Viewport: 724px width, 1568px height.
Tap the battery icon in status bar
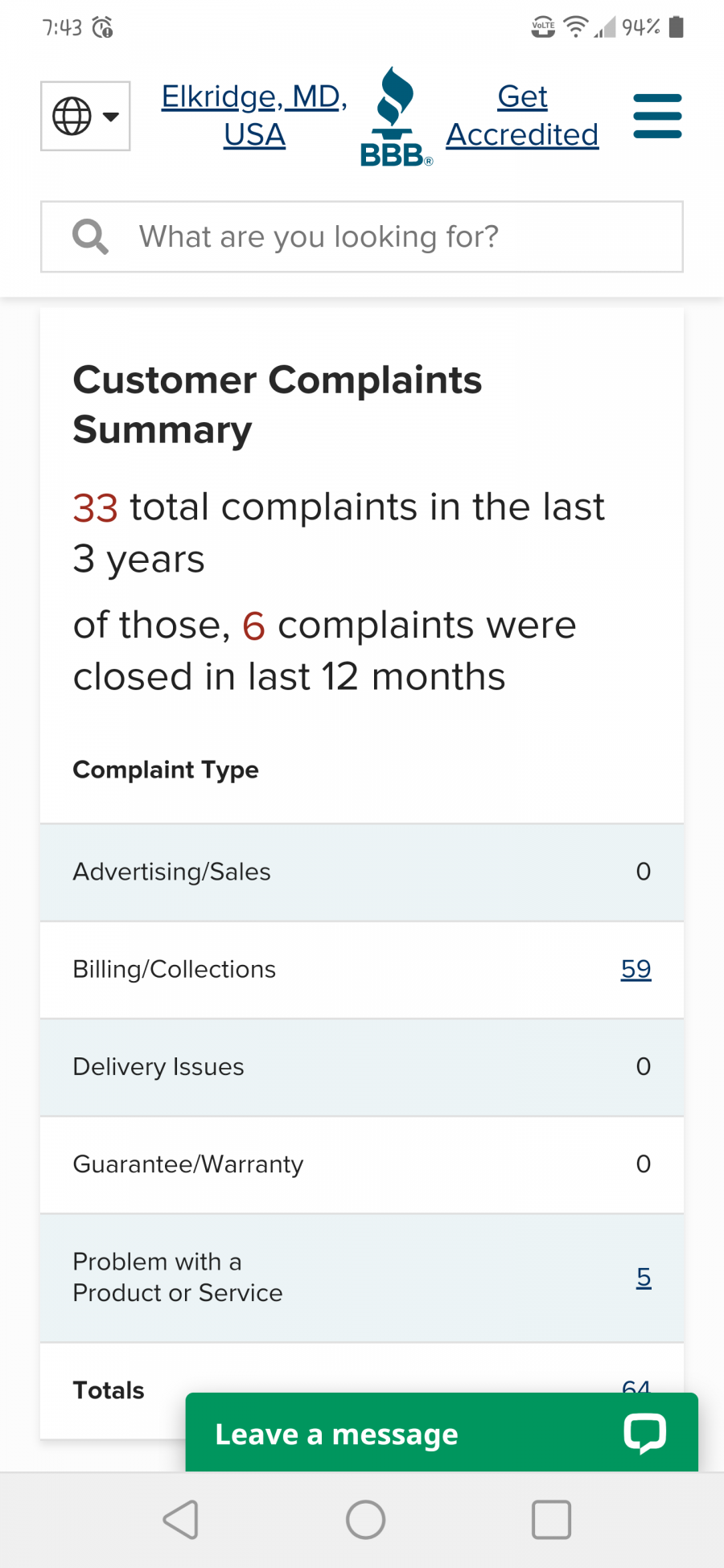(677, 27)
